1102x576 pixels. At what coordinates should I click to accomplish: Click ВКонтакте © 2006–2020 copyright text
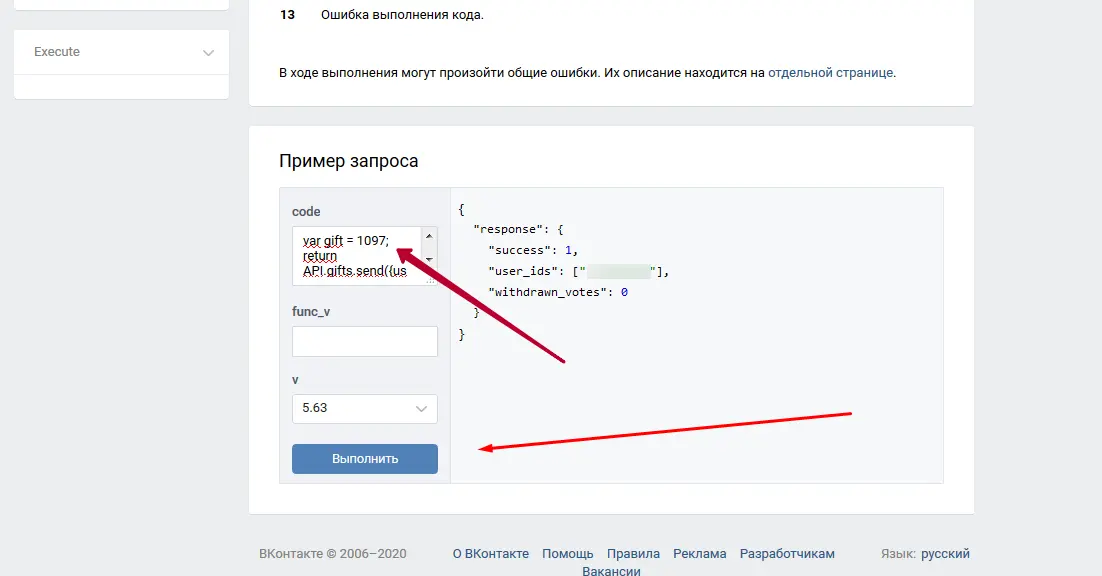[x=332, y=554]
